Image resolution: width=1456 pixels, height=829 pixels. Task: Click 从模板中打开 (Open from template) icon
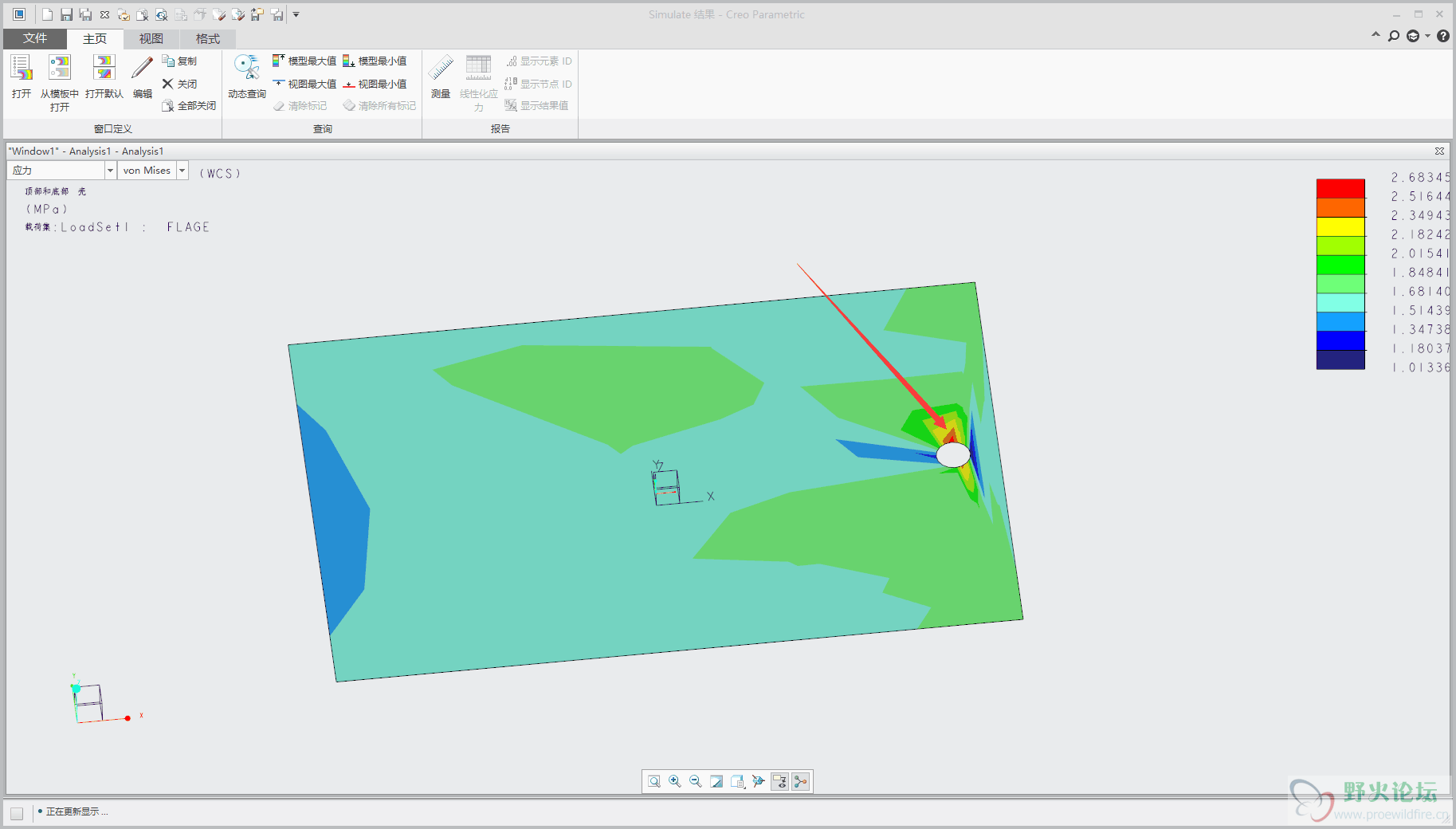[x=60, y=69]
